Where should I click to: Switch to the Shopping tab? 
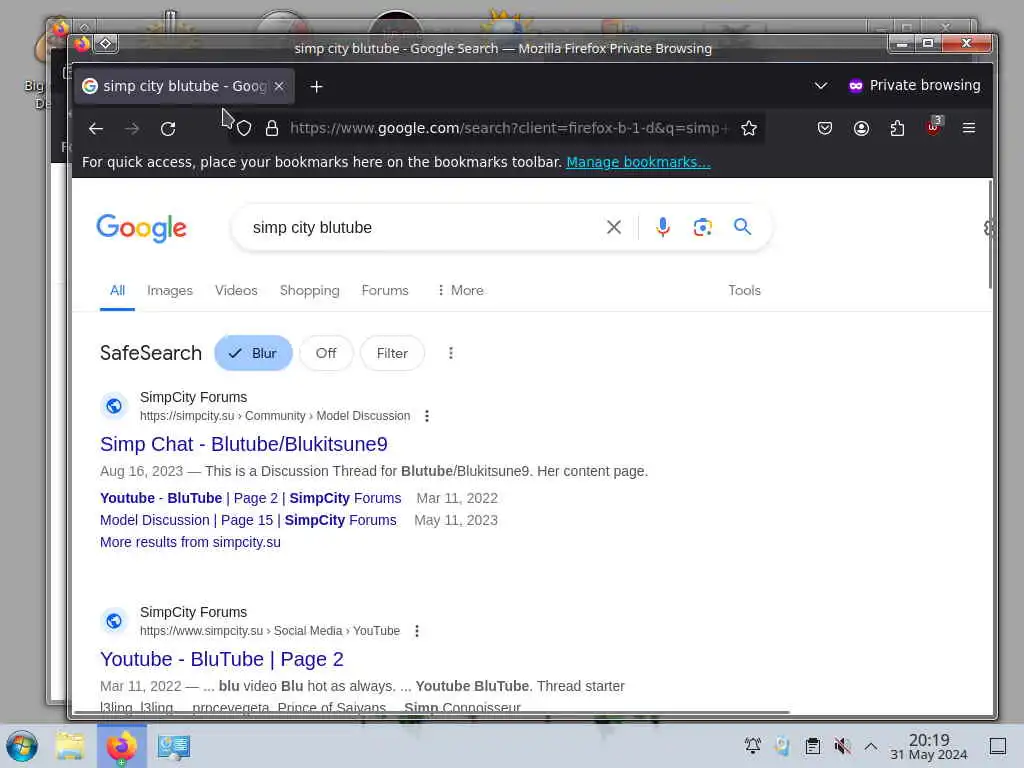tap(310, 291)
